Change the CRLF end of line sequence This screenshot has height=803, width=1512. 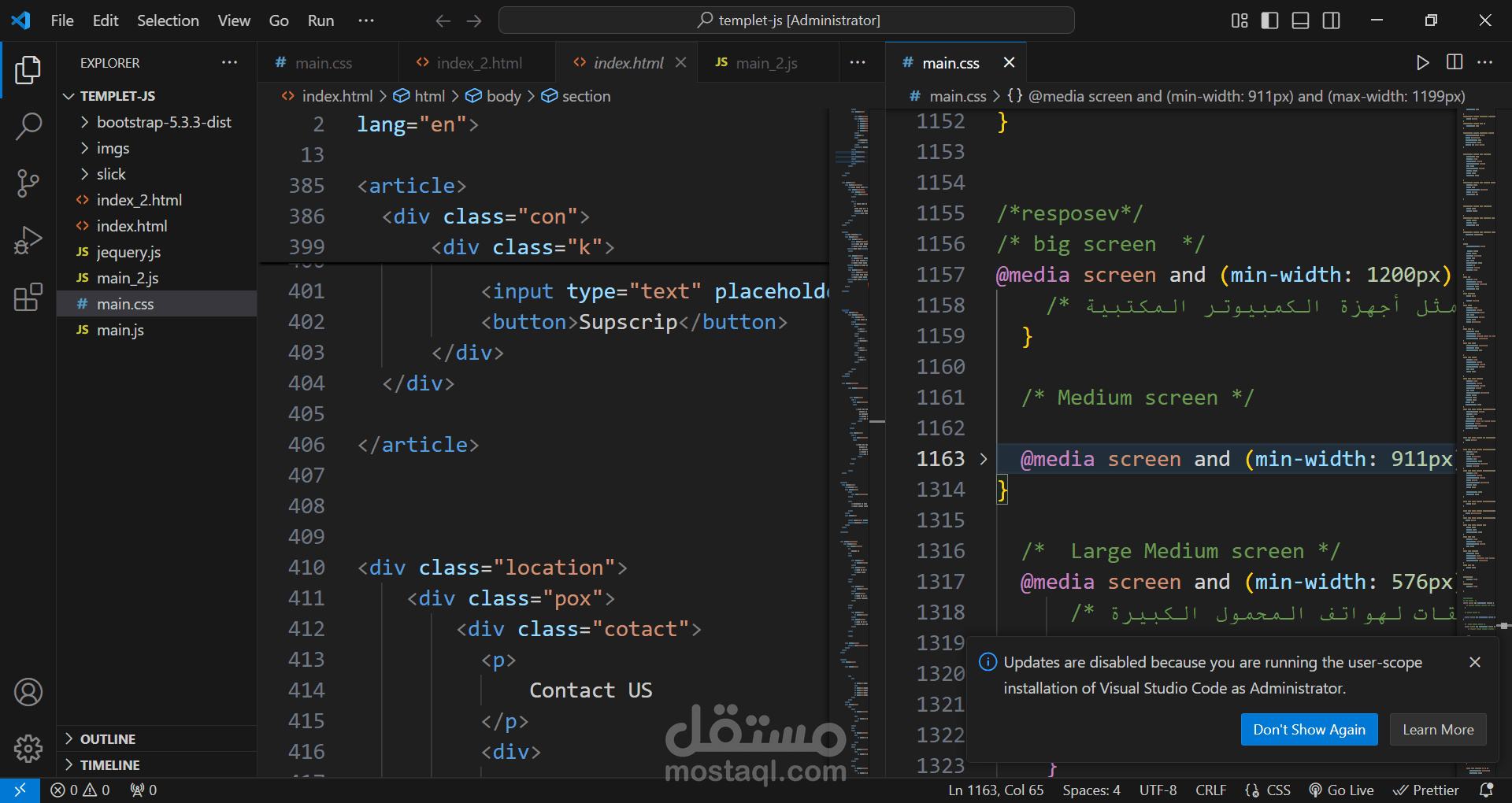point(1210,790)
